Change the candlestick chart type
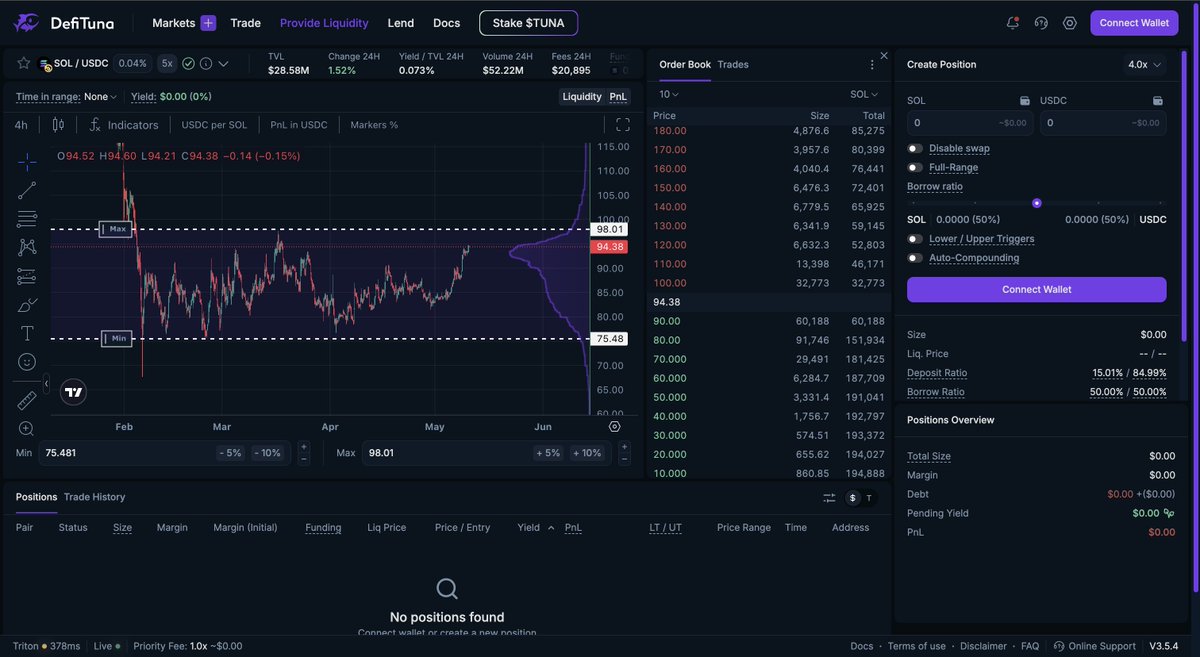This screenshot has width=1200, height=657. pyautogui.click(x=58, y=125)
